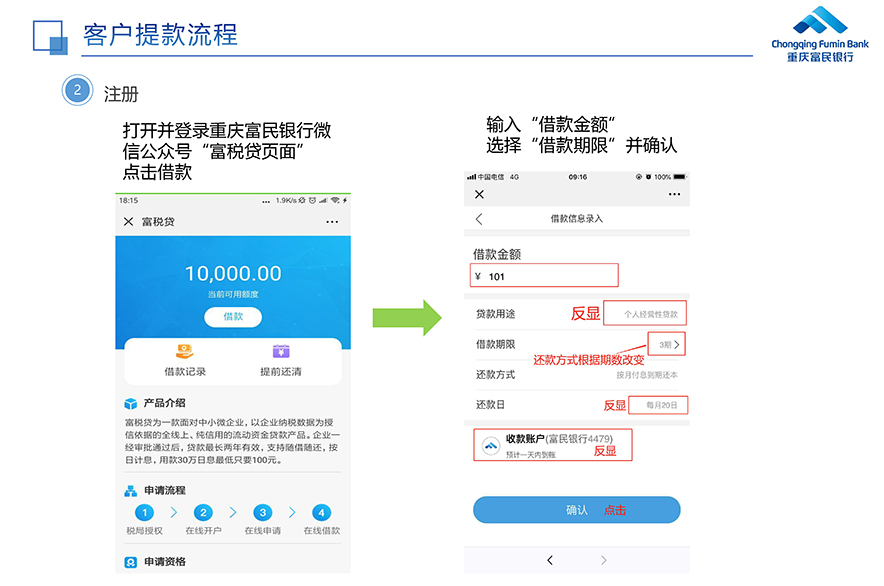Select the 收款账户 富民银行4479 card
This screenshot has width=884, height=586.
point(552,445)
